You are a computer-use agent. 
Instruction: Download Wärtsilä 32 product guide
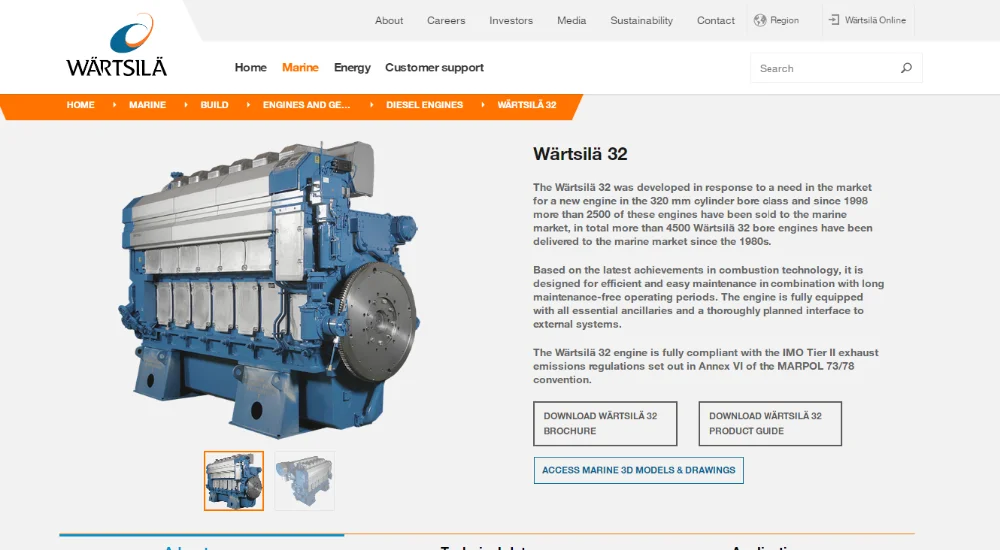pos(770,423)
